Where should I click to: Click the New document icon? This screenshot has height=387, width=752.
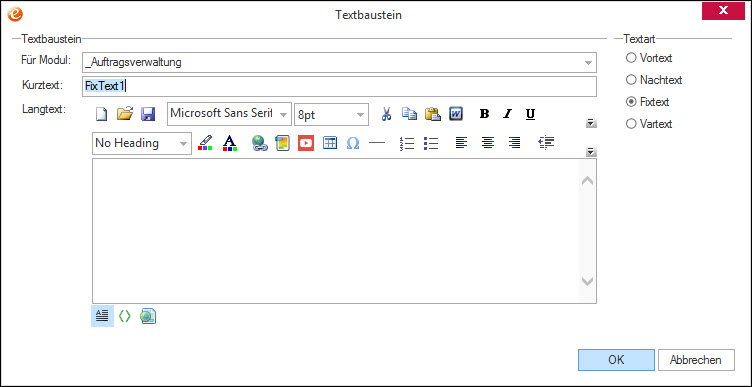101,114
